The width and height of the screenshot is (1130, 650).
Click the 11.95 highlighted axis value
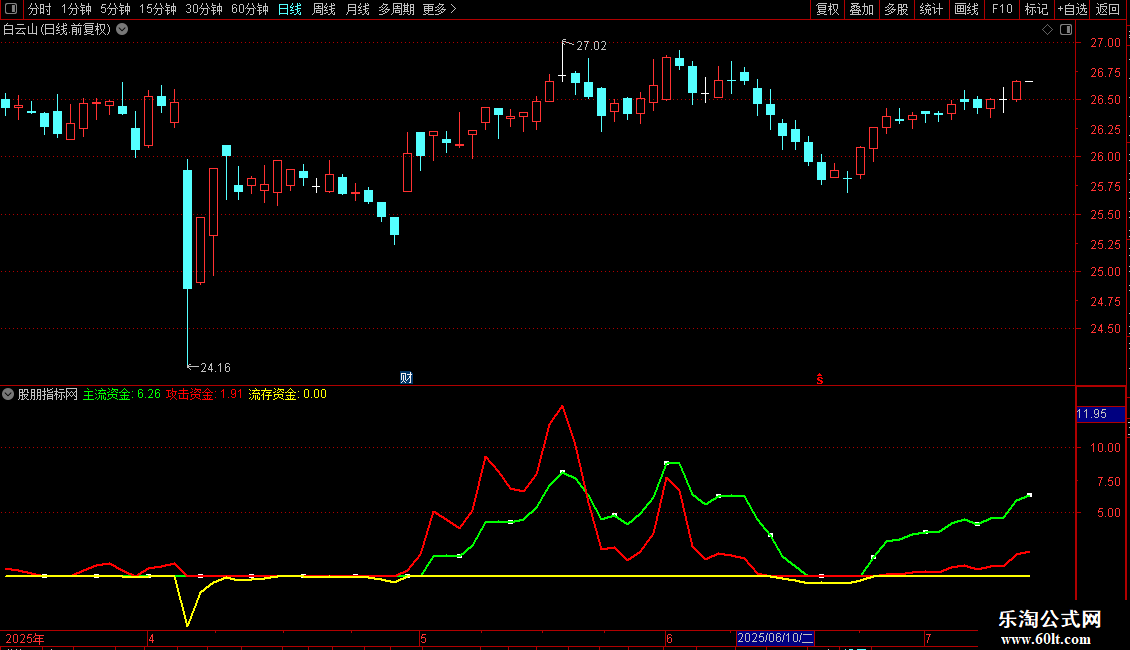[x=1100, y=414]
